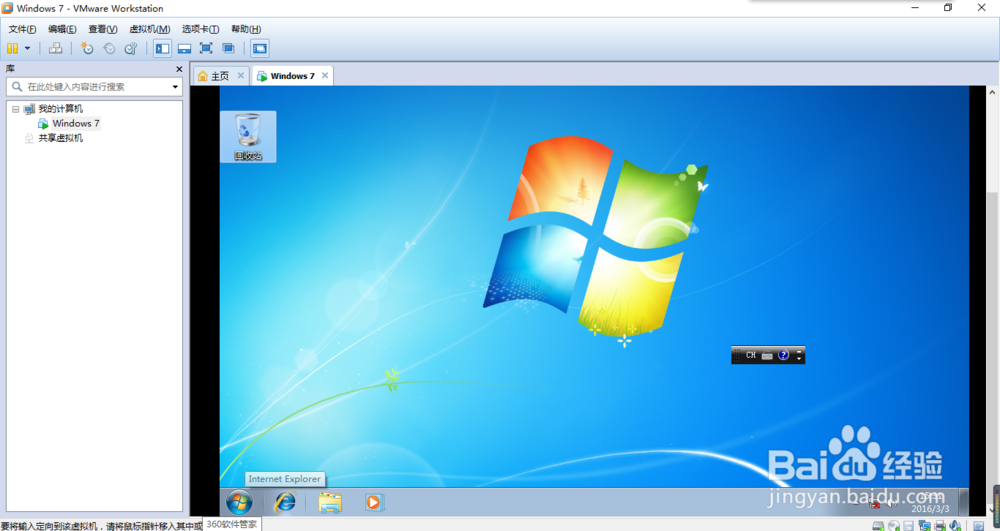1000x531 pixels.
Task: Click the scrollbar up arrow
Action: tap(993, 92)
